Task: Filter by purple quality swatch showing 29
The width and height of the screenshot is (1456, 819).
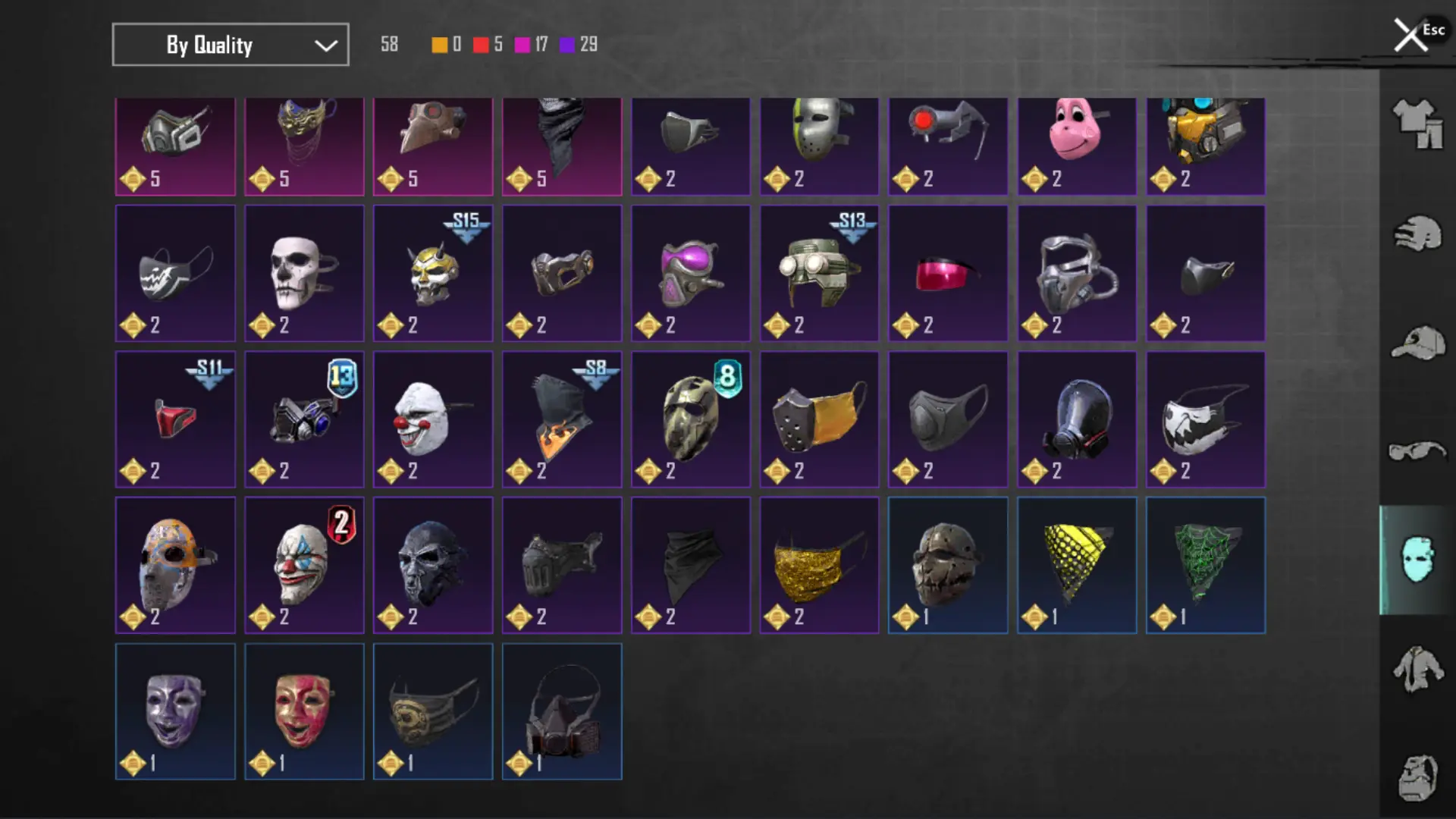Action: pyautogui.click(x=567, y=45)
